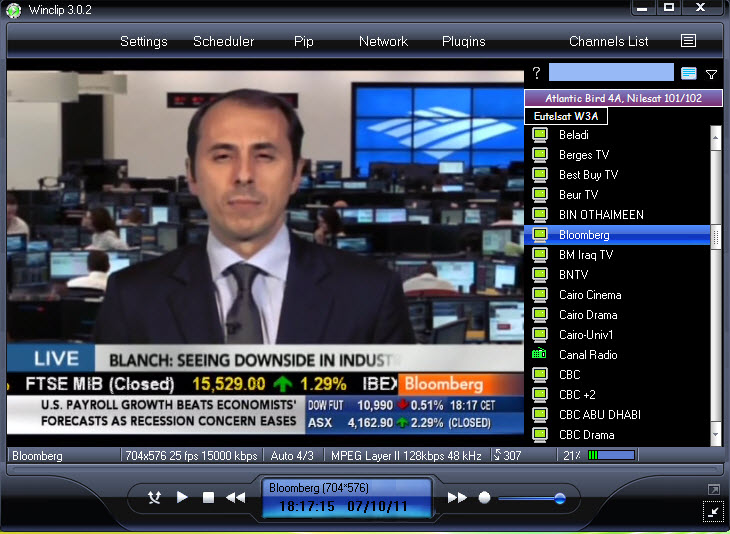The width and height of the screenshot is (730, 534).
Task: Click the Winclip application logo icon
Action: coord(14,10)
